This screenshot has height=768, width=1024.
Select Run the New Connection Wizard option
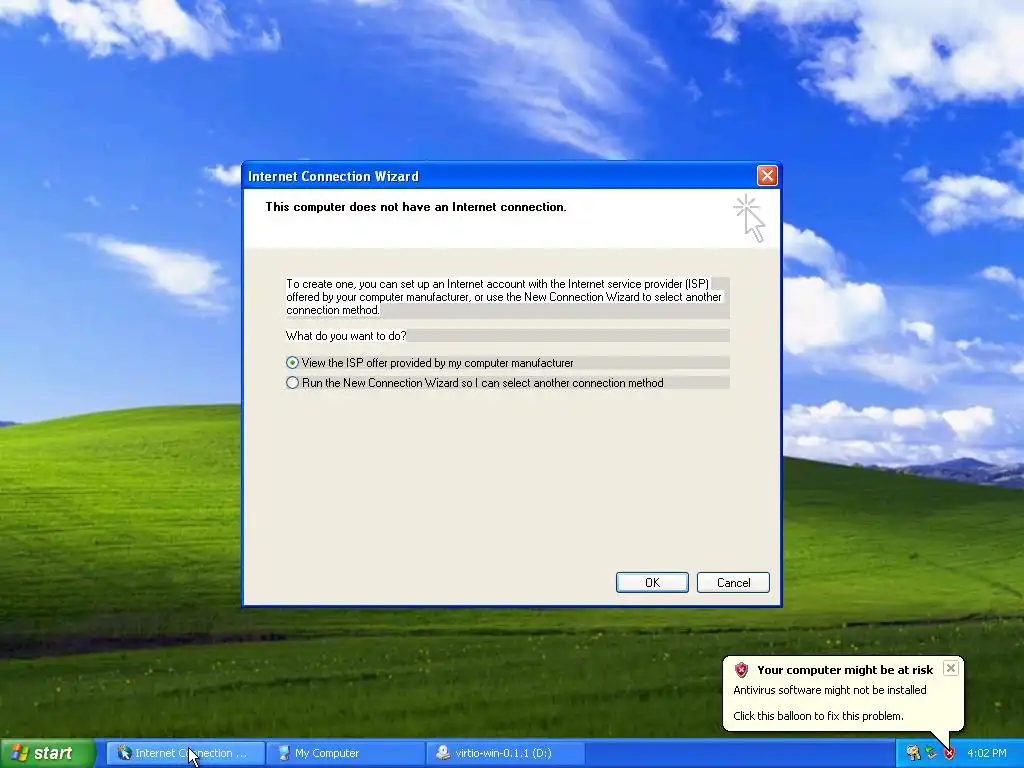tap(293, 383)
